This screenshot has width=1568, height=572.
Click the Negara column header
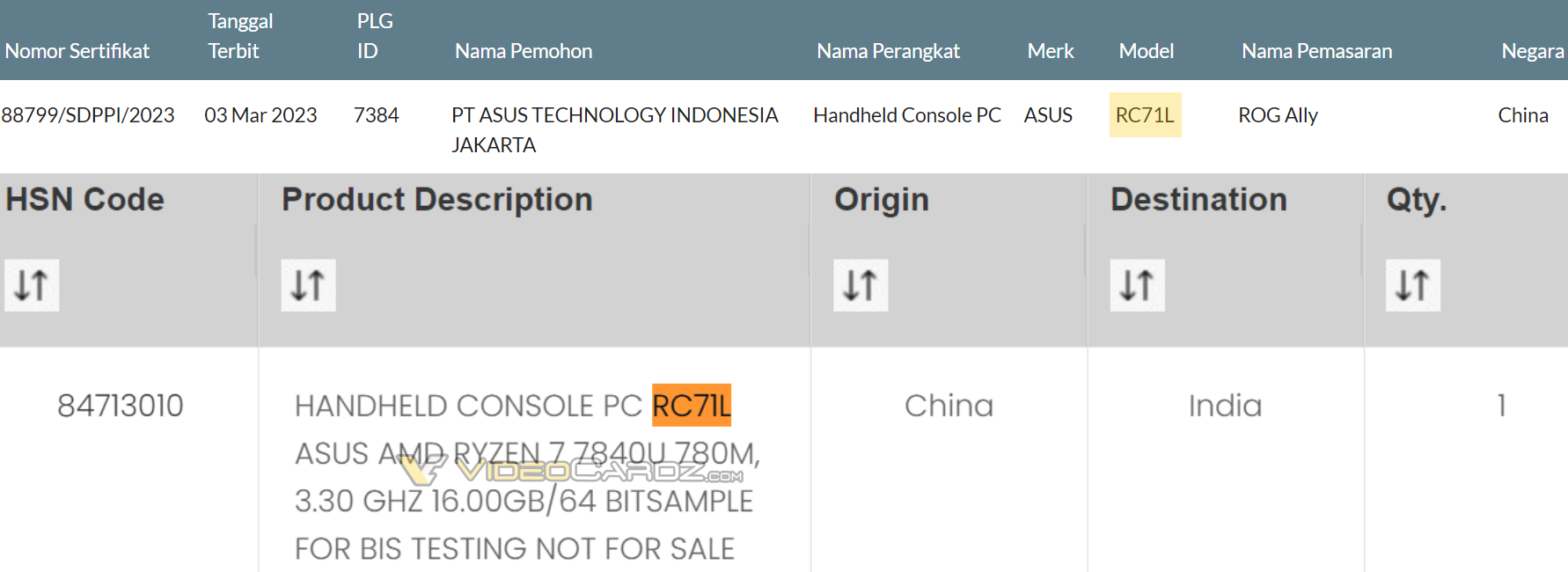(x=1533, y=50)
